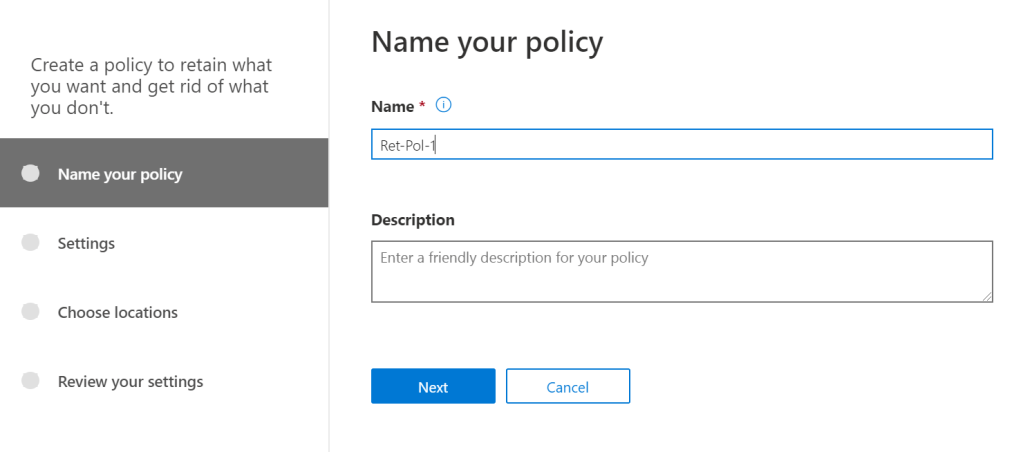Click the Cancel button
The image size is (1023, 452).
567,386
